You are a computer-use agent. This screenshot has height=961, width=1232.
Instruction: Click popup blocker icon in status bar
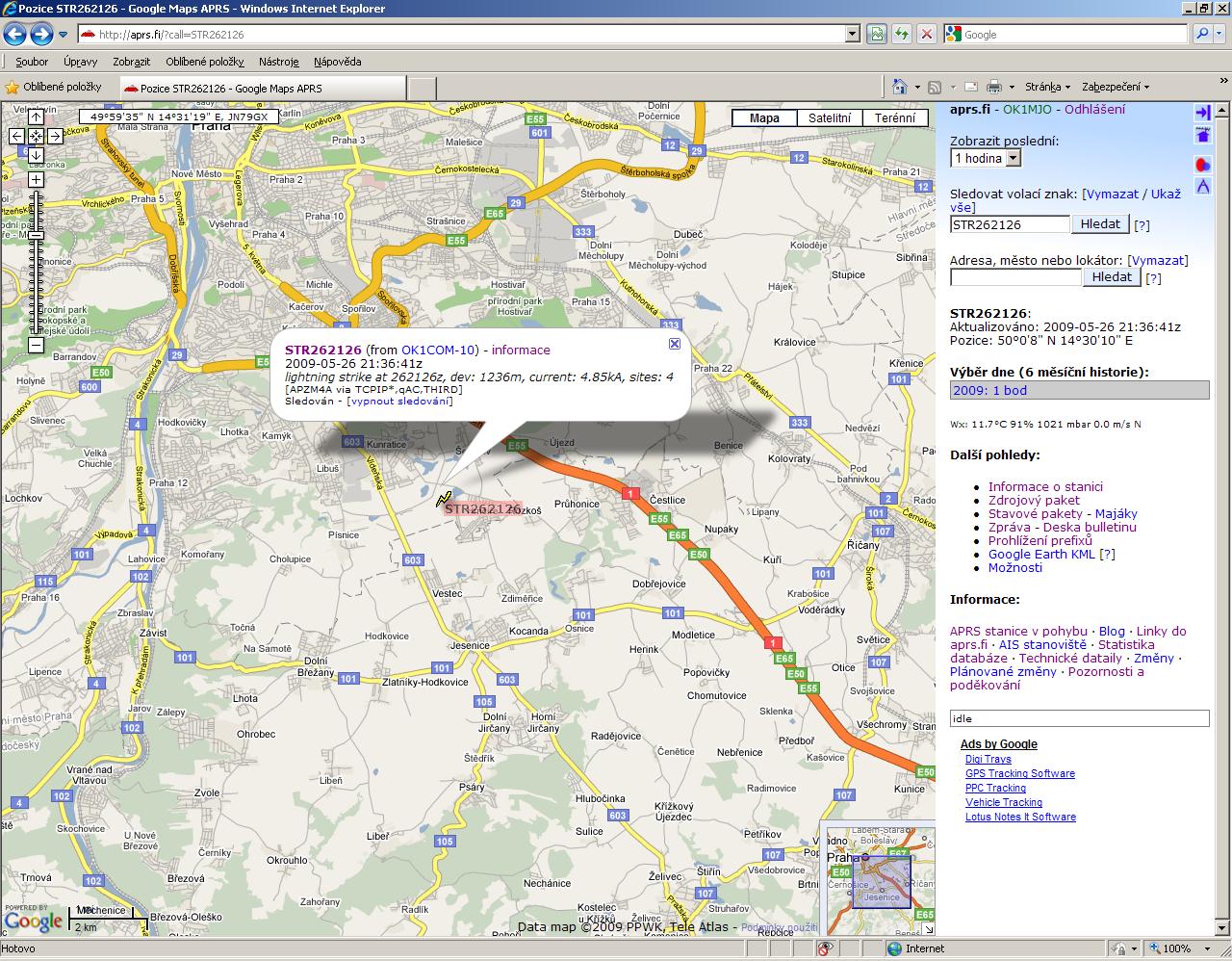(x=825, y=948)
